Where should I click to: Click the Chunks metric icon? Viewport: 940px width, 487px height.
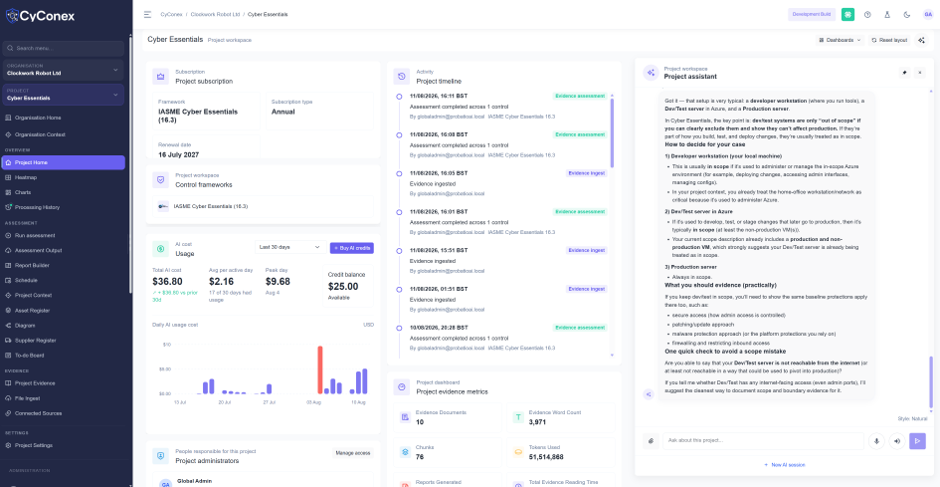click(405, 452)
